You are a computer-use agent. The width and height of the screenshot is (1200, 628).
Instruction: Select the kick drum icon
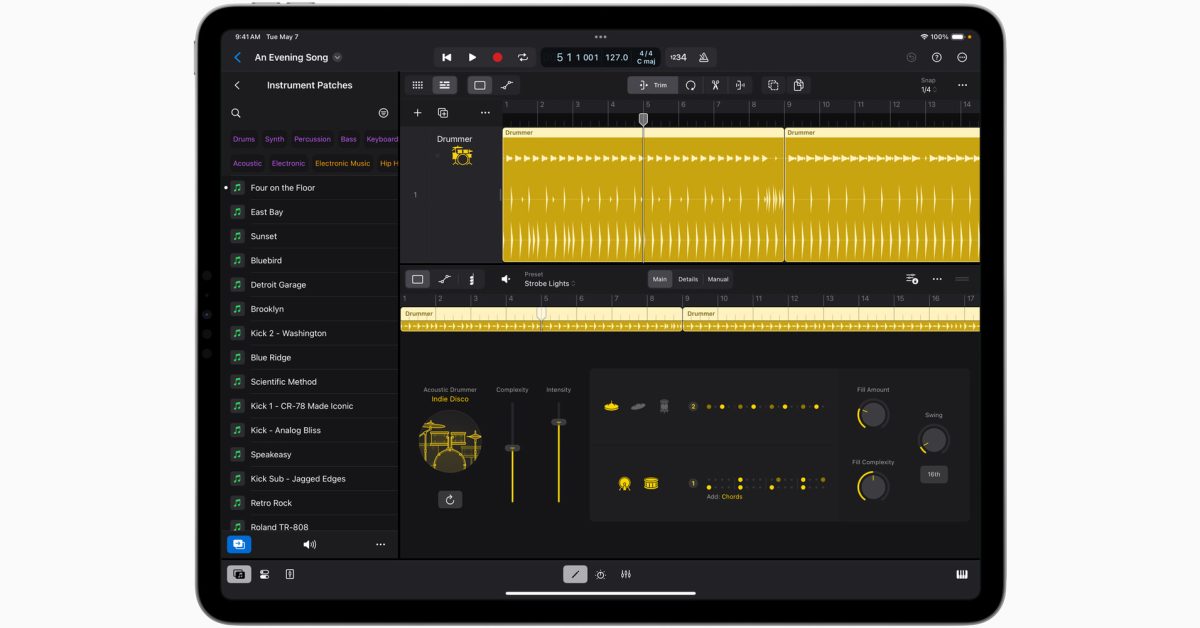(624, 484)
